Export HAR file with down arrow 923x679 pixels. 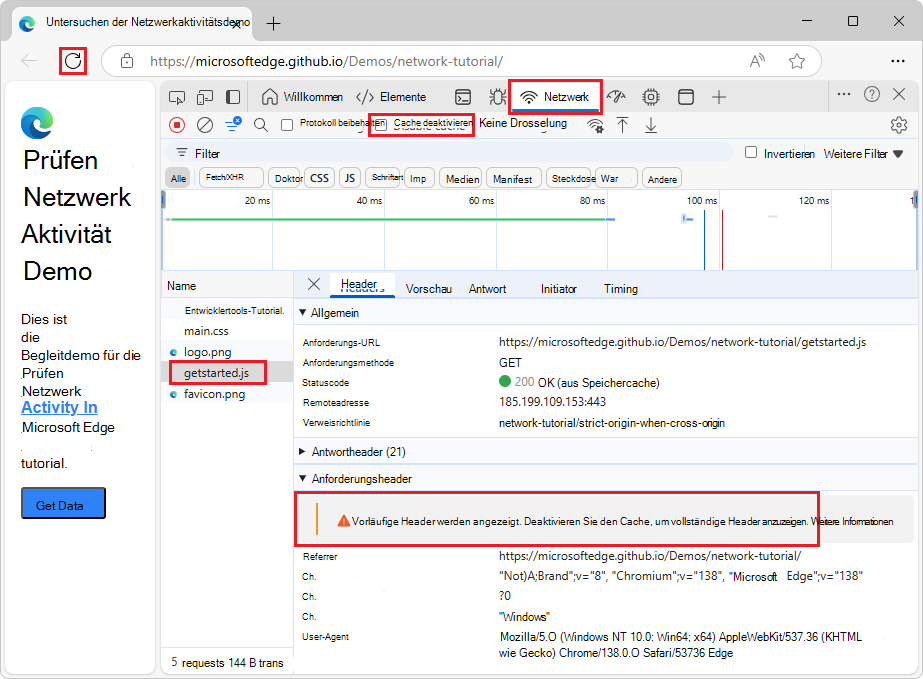tap(650, 125)
